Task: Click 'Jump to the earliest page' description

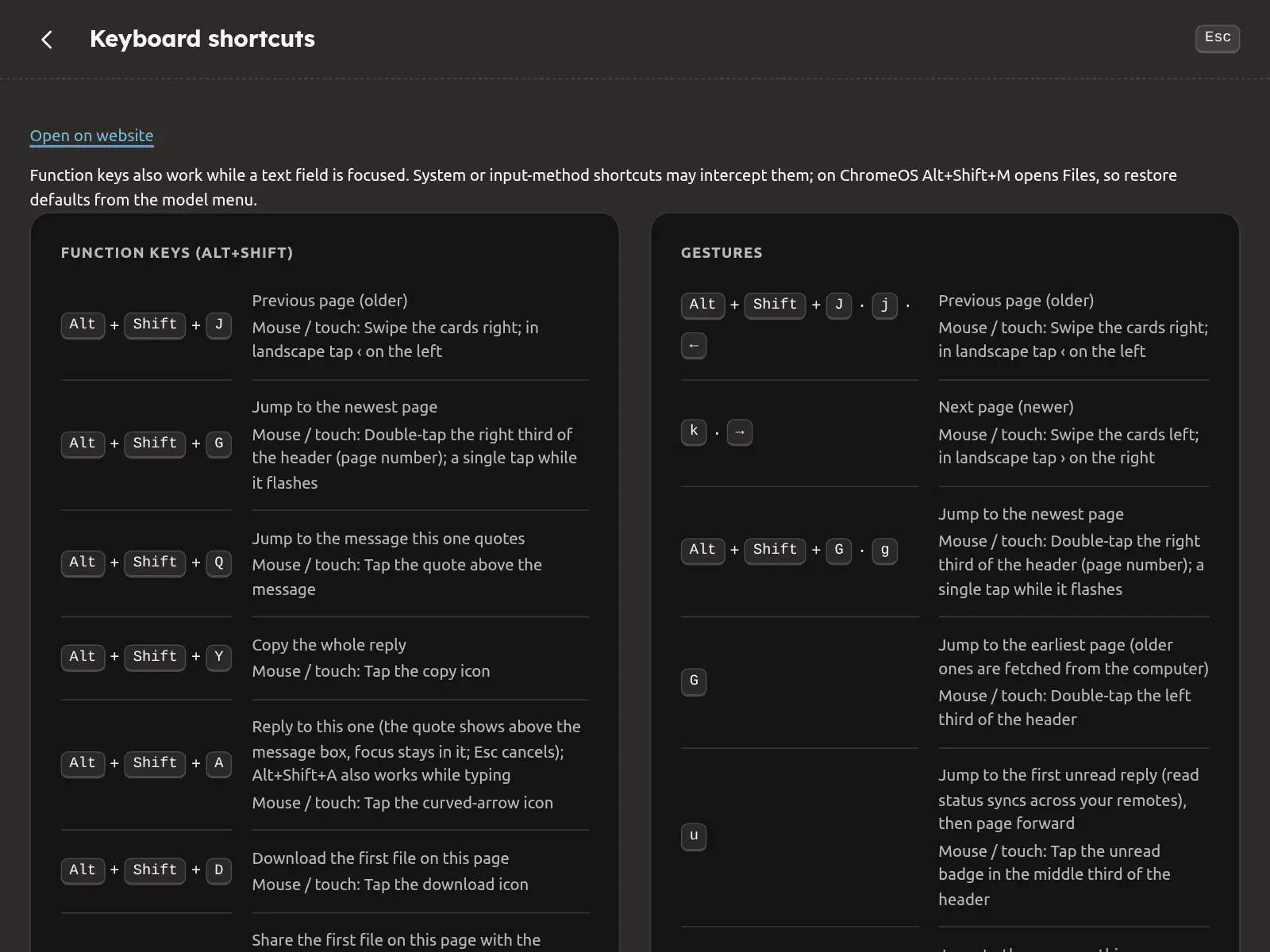Action: 1073,657
